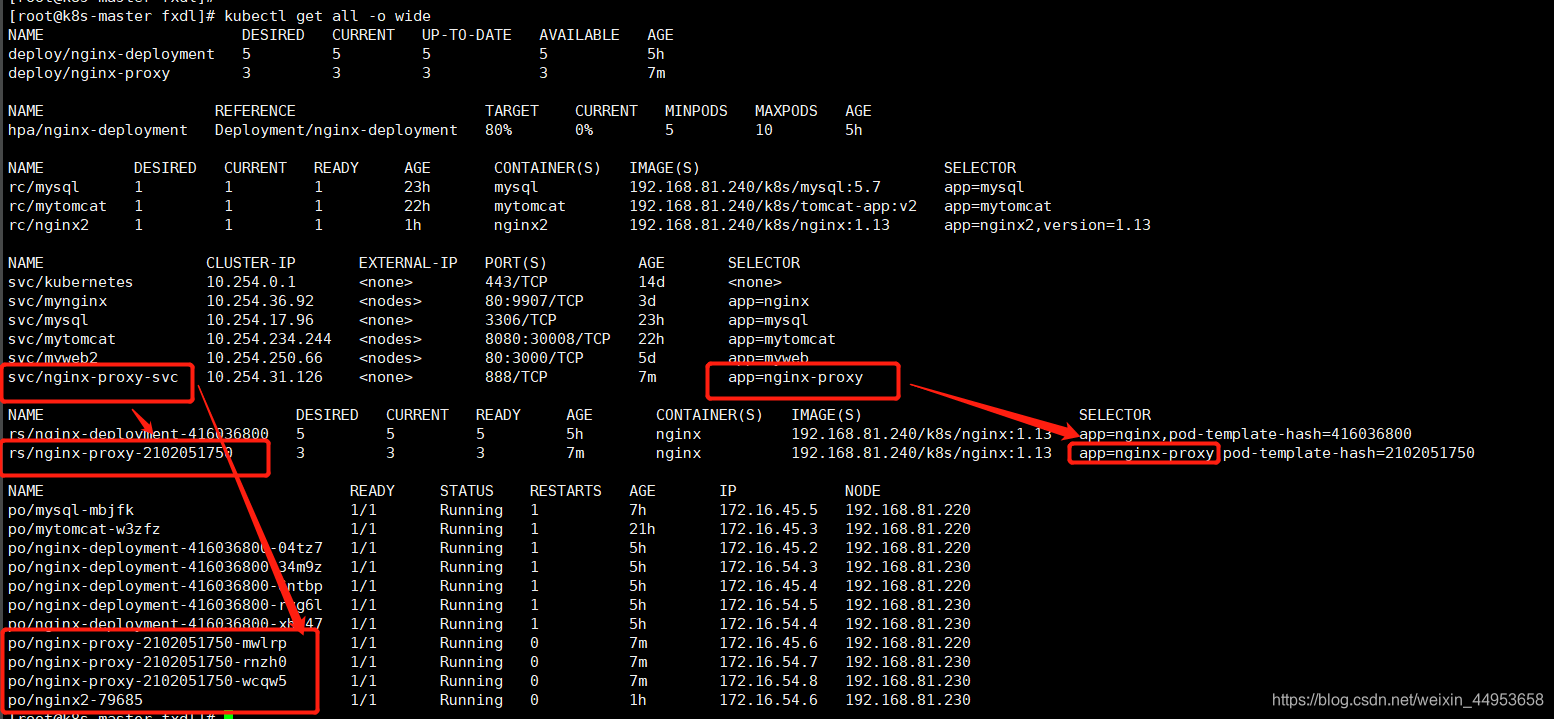Select pod 'po/mysql-mbjfk'
This screenshot has width=1554, height=719.
pos(71,510)
